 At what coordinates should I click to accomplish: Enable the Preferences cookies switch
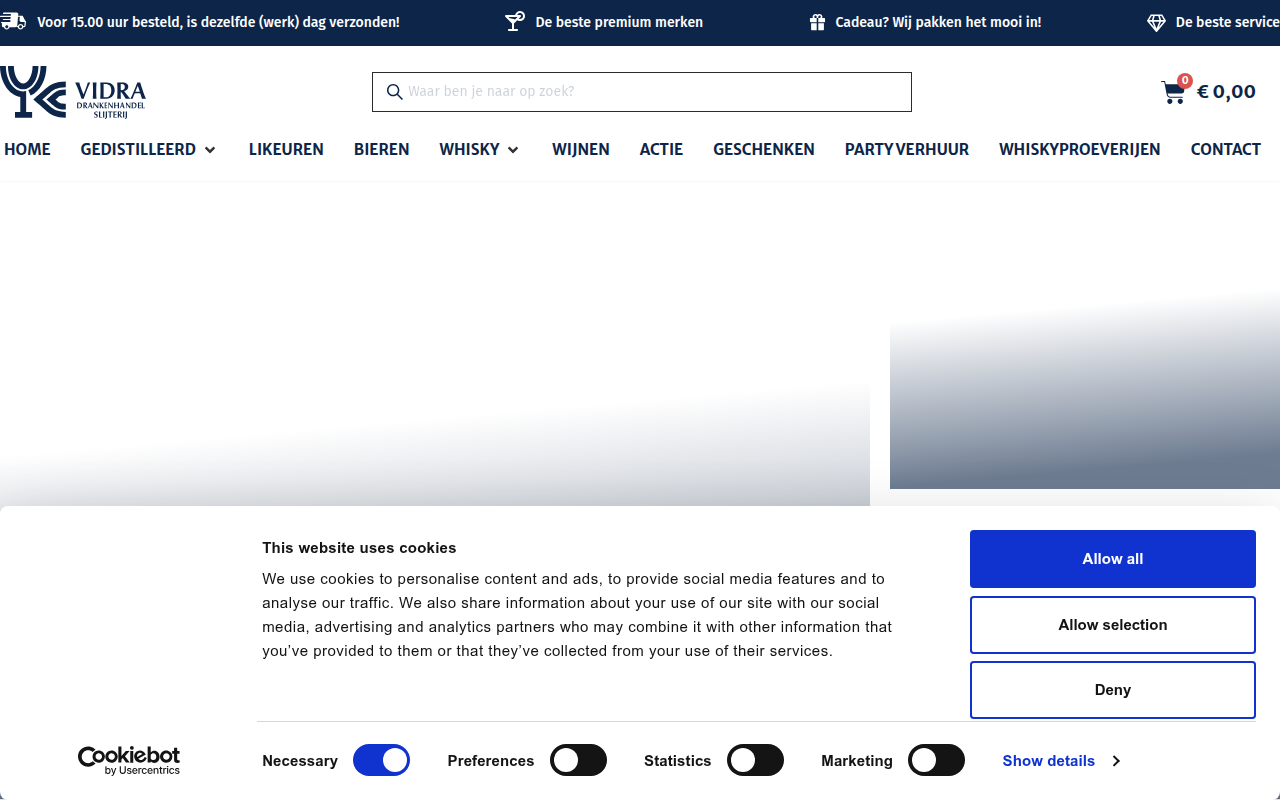[x=579, y=761]
